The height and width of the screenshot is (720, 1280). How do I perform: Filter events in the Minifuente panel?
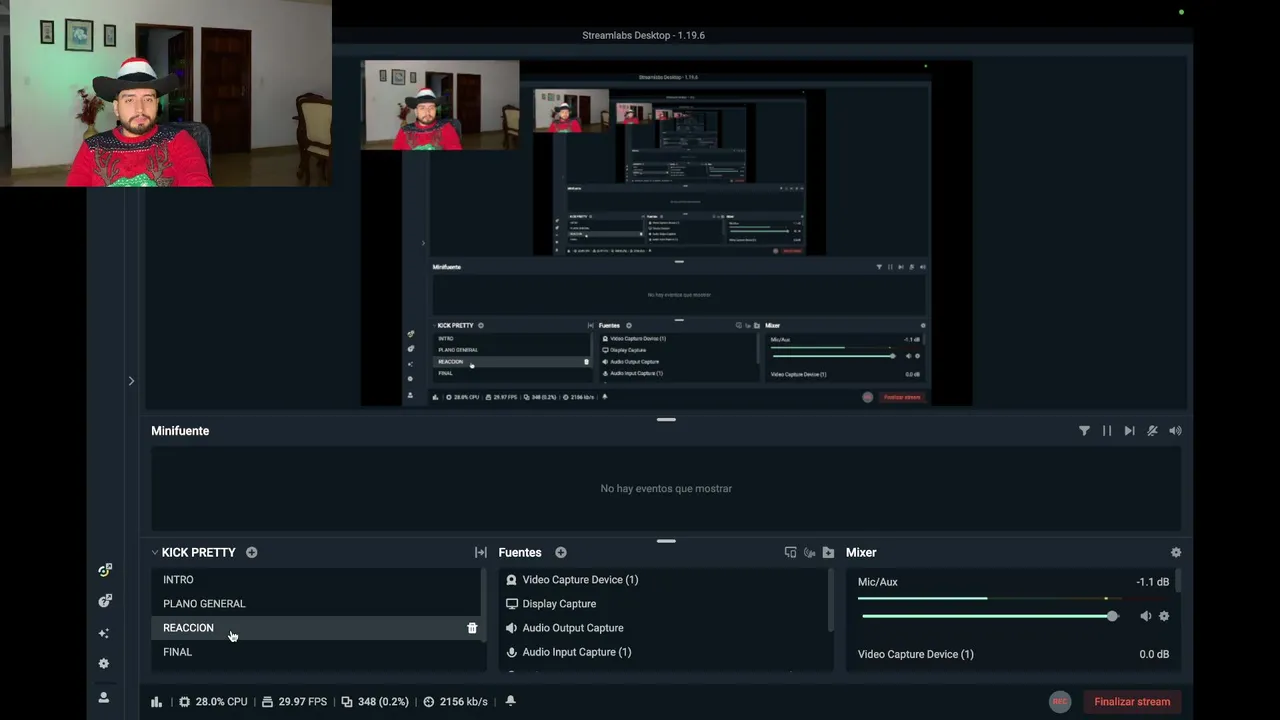pyautogui.click(x=1084, y=431)
